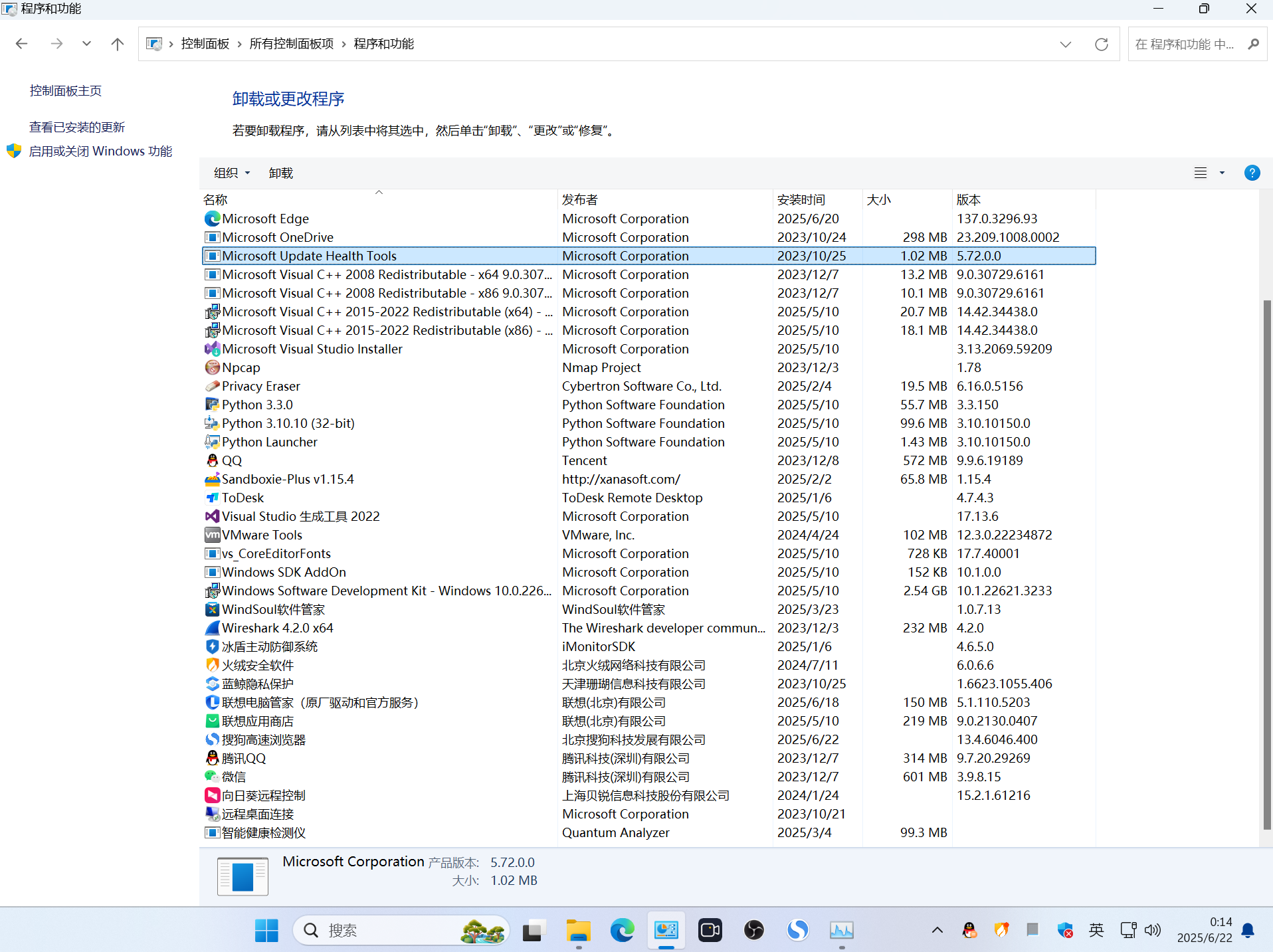Click the Wireshark shark fin icon

(x=212, y=628)
